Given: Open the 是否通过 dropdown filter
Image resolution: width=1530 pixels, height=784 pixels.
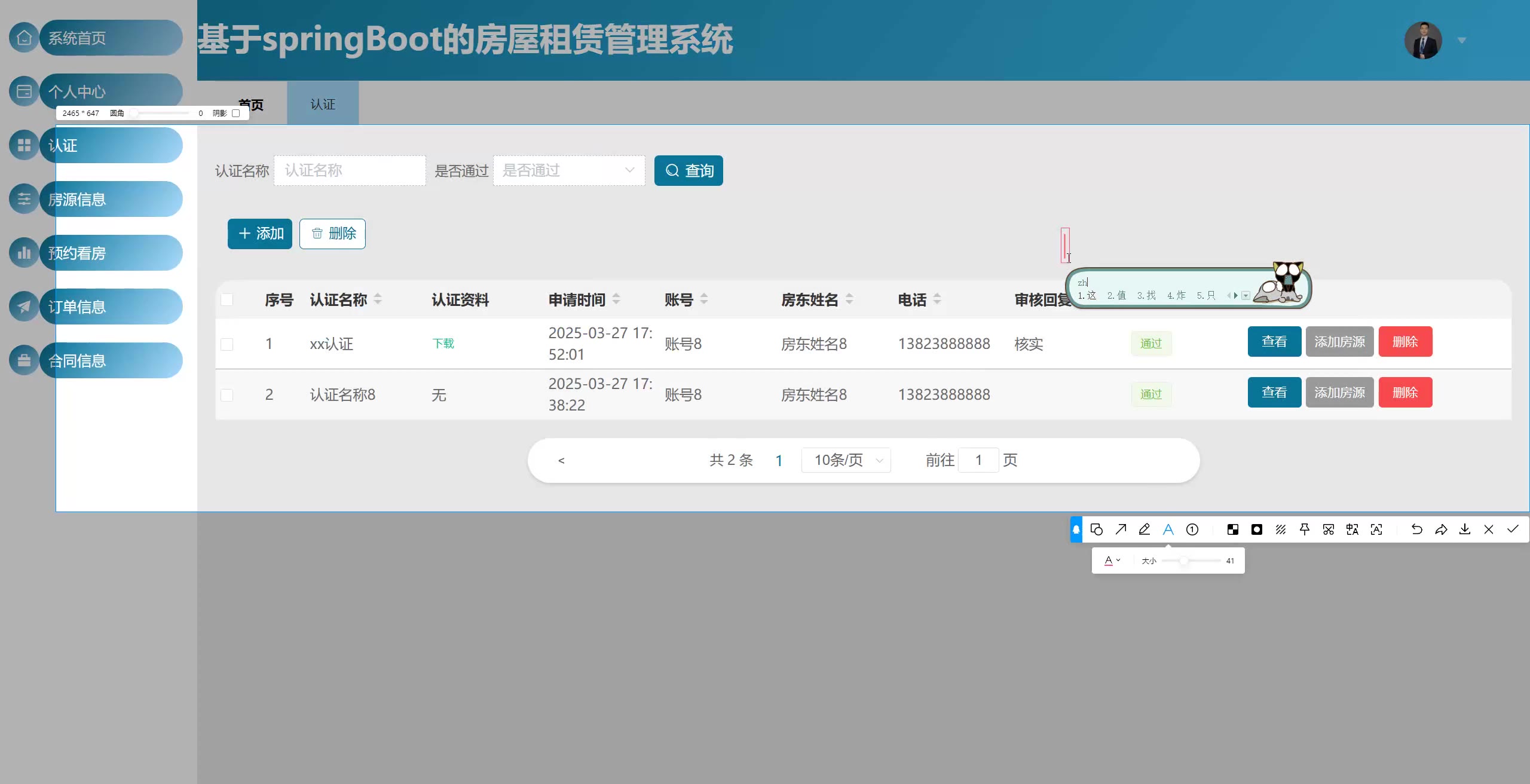Looking at the screenshot, I should pyautogui.click(x=568, y=171).
